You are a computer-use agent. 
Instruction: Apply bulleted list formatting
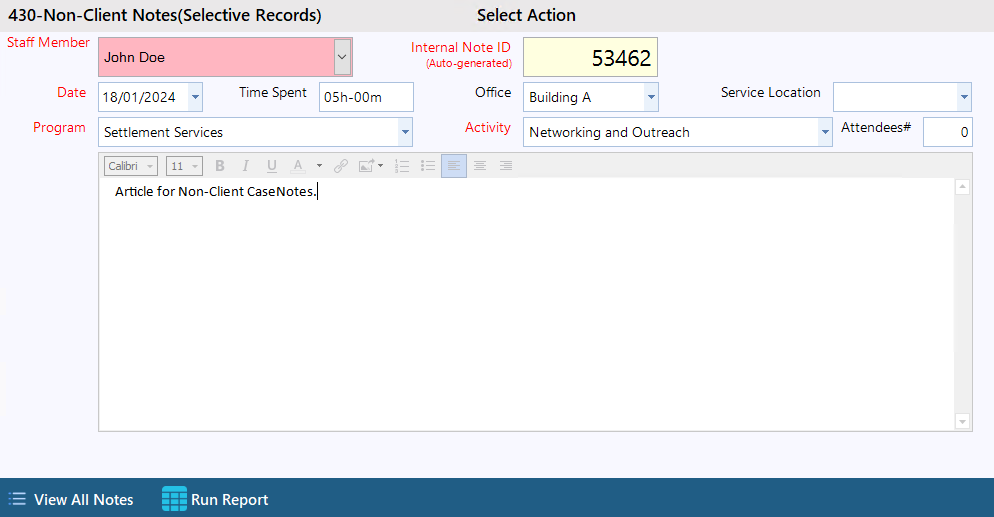[x=428, y=166]
